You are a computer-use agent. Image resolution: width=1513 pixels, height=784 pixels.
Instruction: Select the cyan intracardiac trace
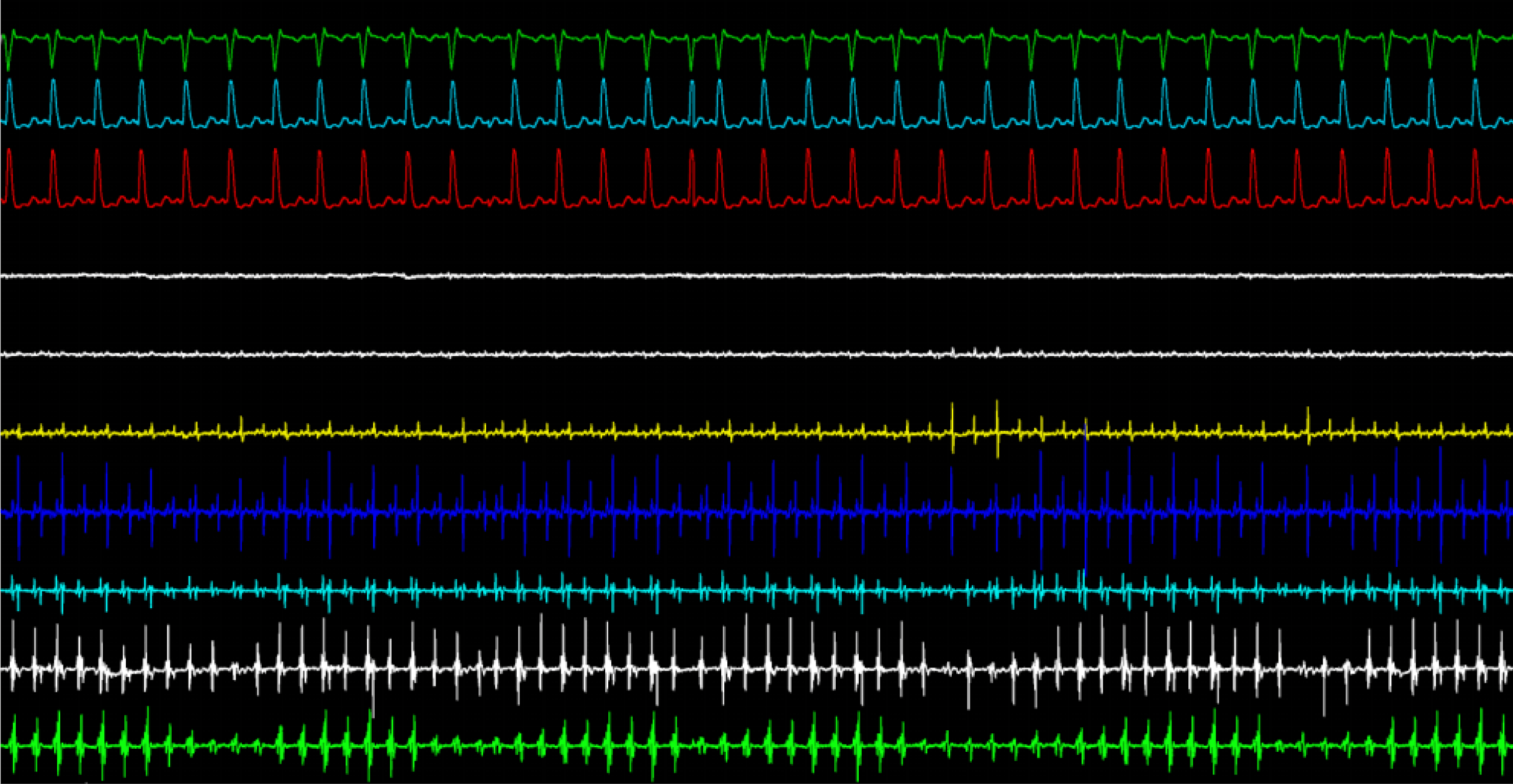pos(756,591)
